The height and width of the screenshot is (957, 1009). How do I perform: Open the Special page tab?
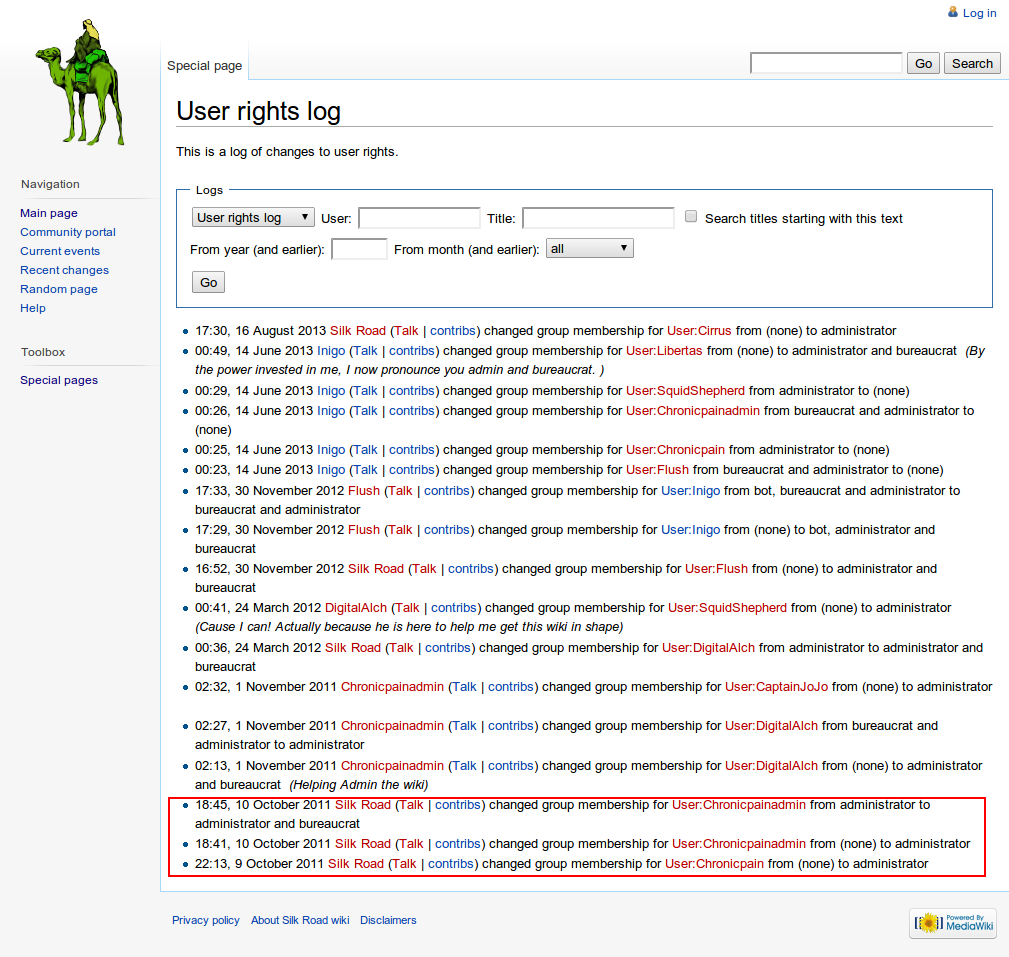pyautogui.click(x=205, y=66)
